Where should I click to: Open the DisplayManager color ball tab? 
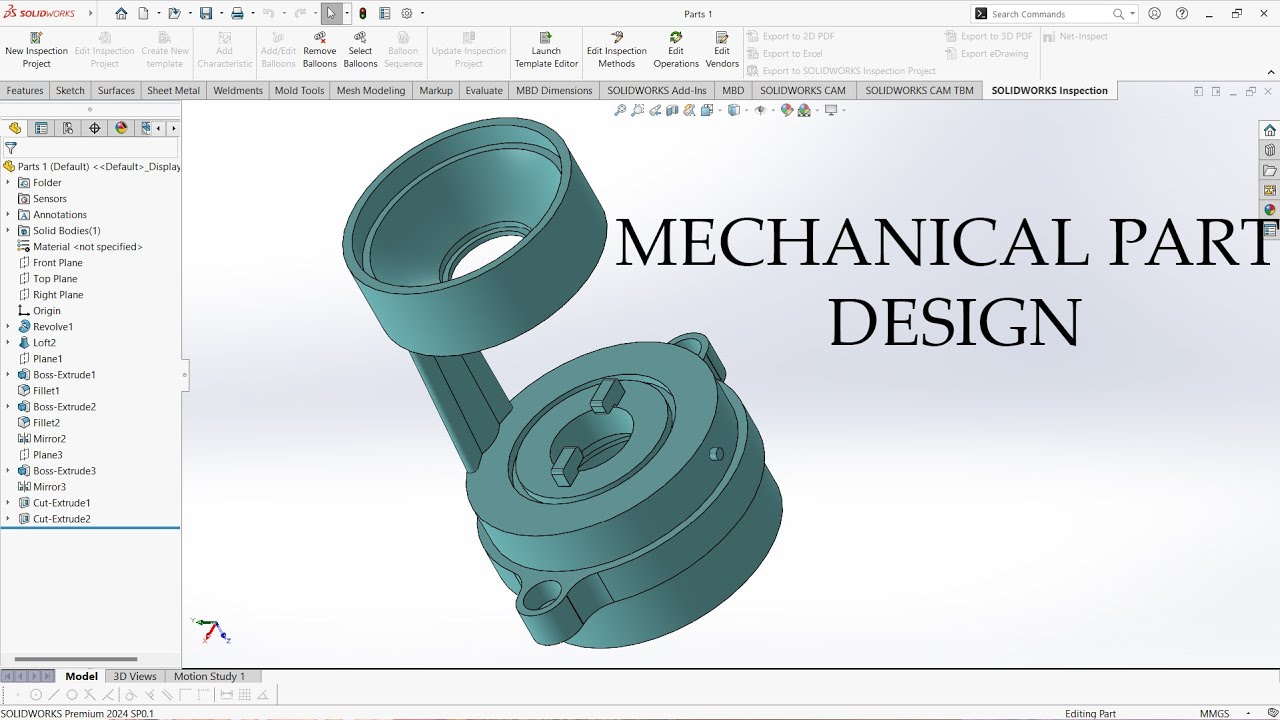[122, 128]
